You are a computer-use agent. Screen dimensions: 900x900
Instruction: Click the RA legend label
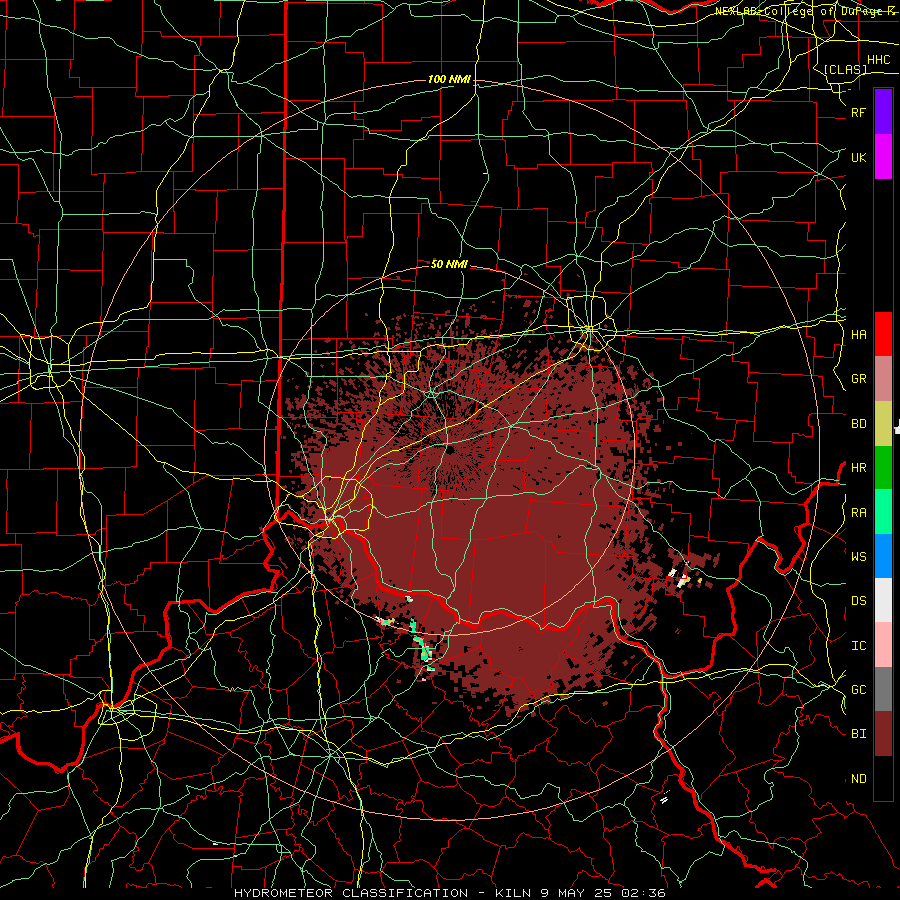click(x=859, y=512)
